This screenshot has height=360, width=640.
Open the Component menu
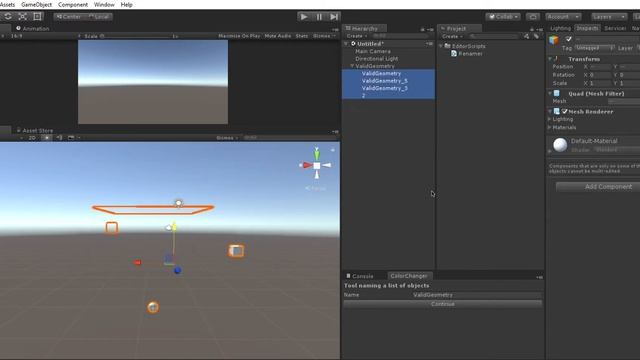pos(73,4)
